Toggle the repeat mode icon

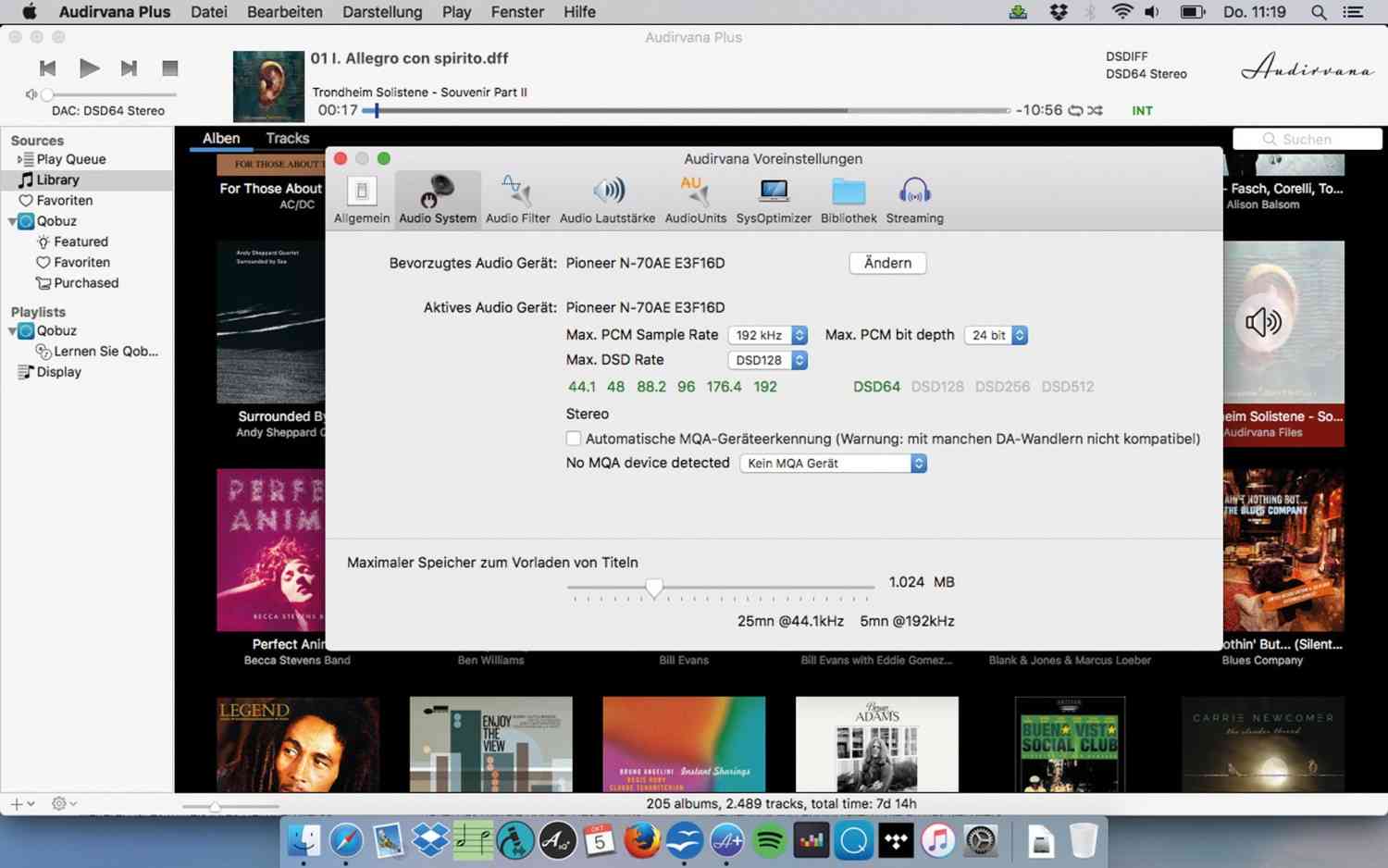(1075, 110)
